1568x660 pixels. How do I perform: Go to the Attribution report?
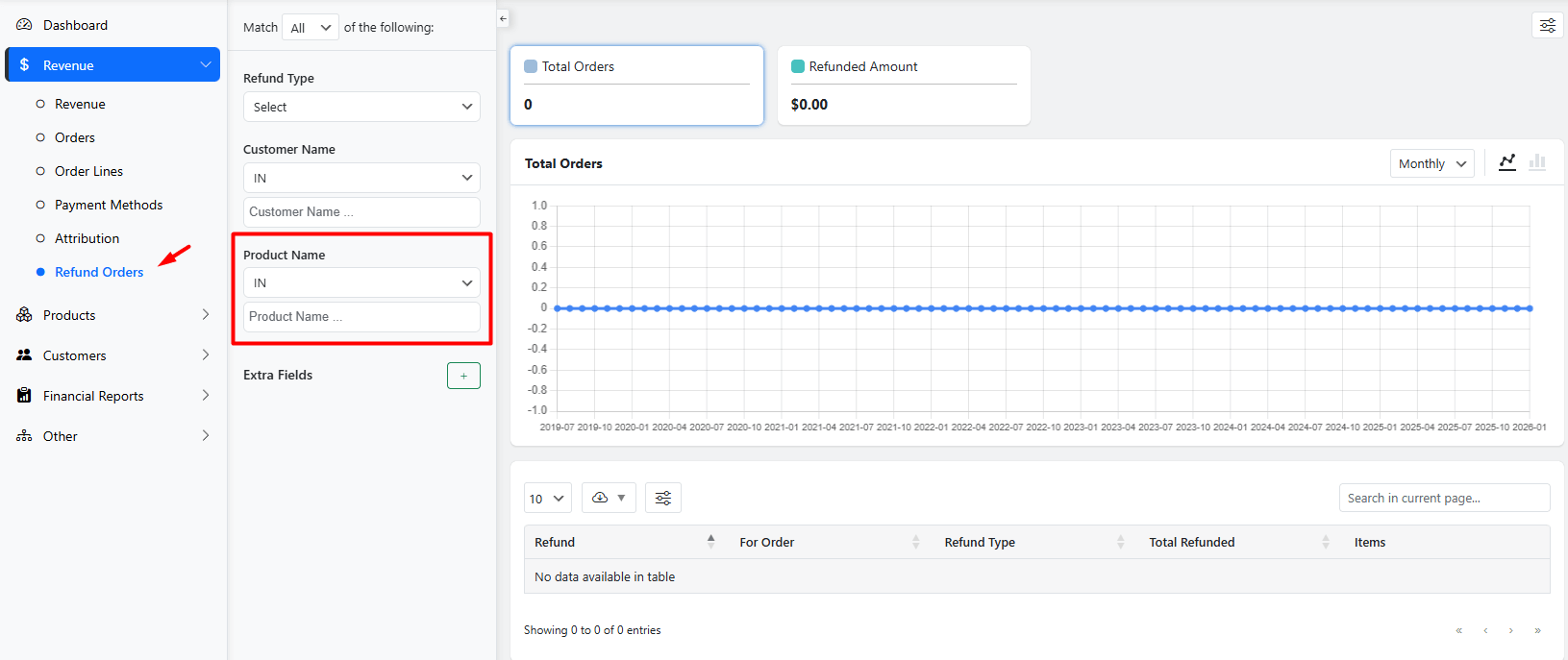click(x=87, y=238)
